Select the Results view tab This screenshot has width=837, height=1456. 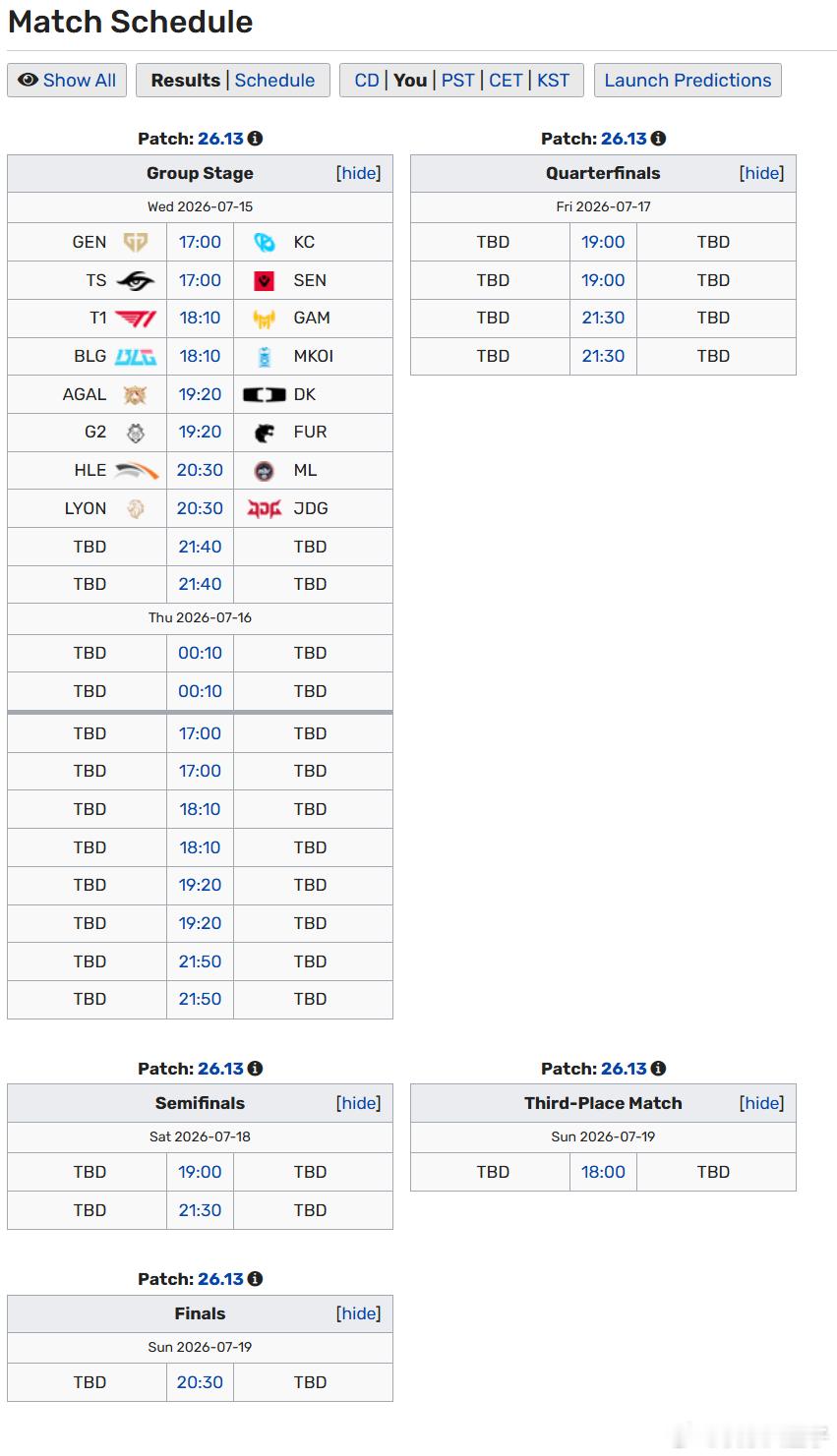[186, 81]
